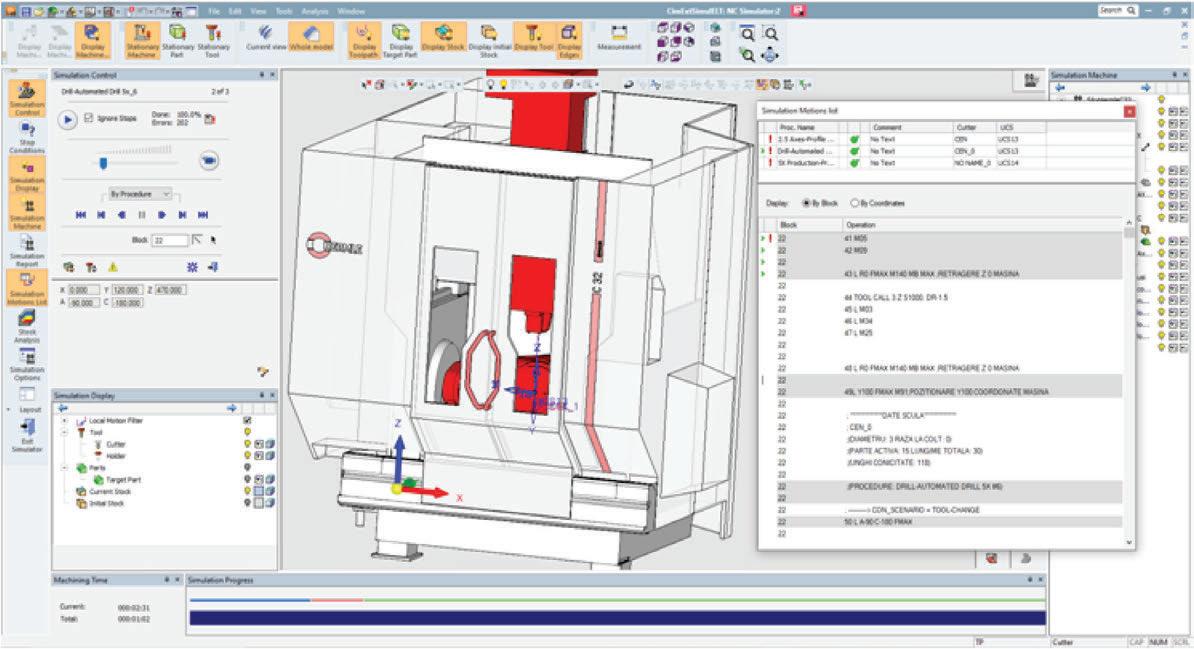The width and height of the screenshot is (1194, 649).
Task: Close the Simulation Motions list window
Action: [1129, 111]
